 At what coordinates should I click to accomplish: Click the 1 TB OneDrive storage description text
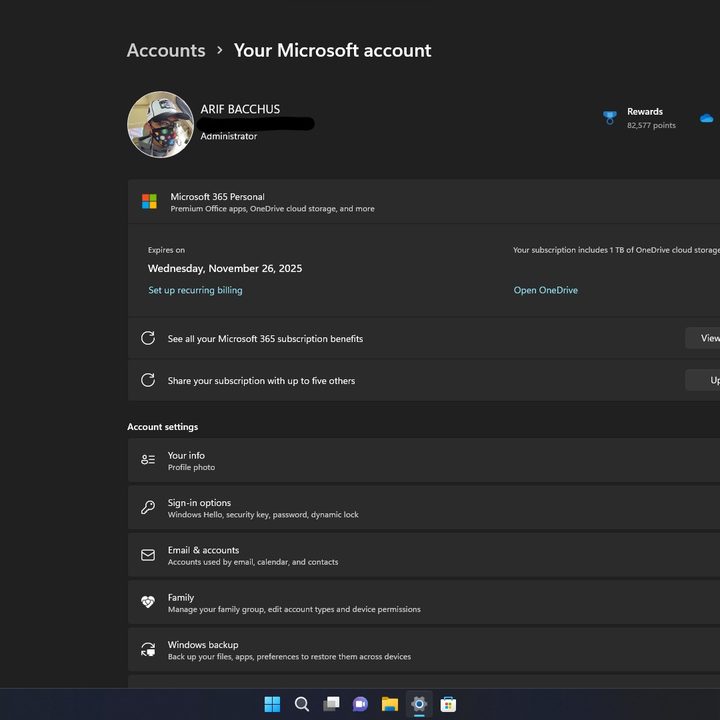pos(616,250)
